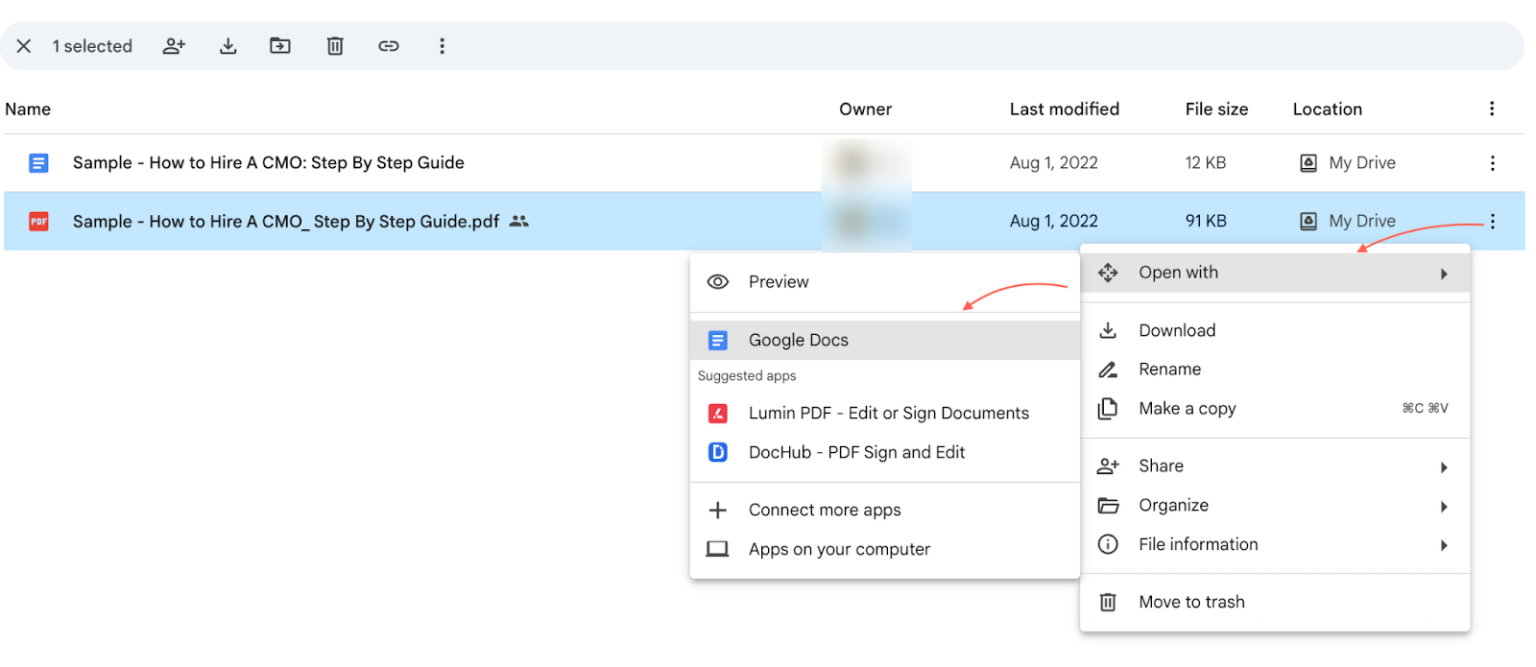This screenshot has width=1536, height=667.
Task: Click the Google Docs icon next to the first file
Action: tap(38, 162)
